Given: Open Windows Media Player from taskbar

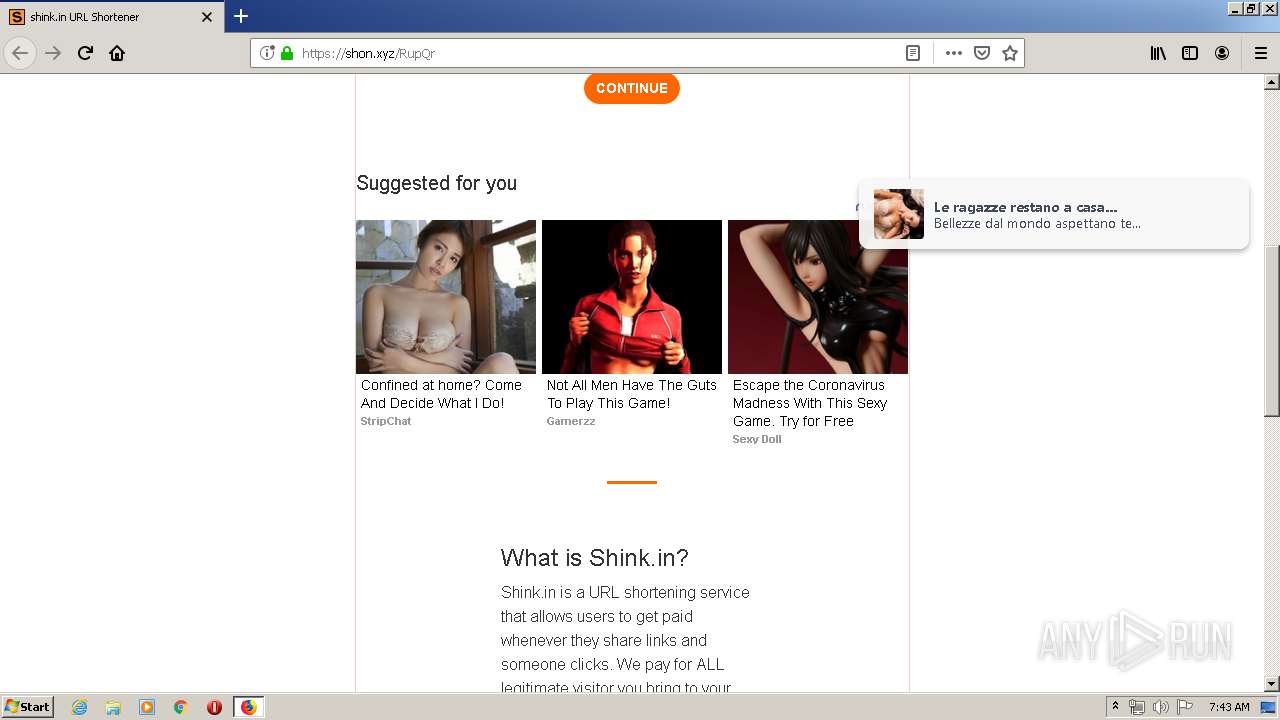Looking at the screenshot, I should pyautogui.click(x=147, y=707).
